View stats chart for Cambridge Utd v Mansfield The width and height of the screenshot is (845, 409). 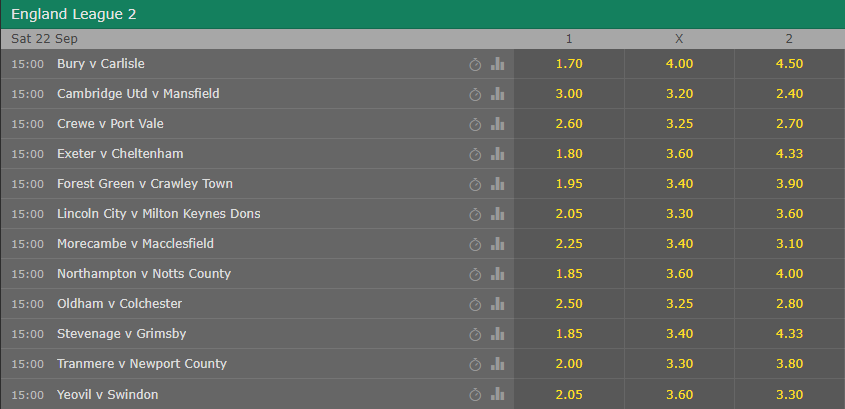pos(497,94)
